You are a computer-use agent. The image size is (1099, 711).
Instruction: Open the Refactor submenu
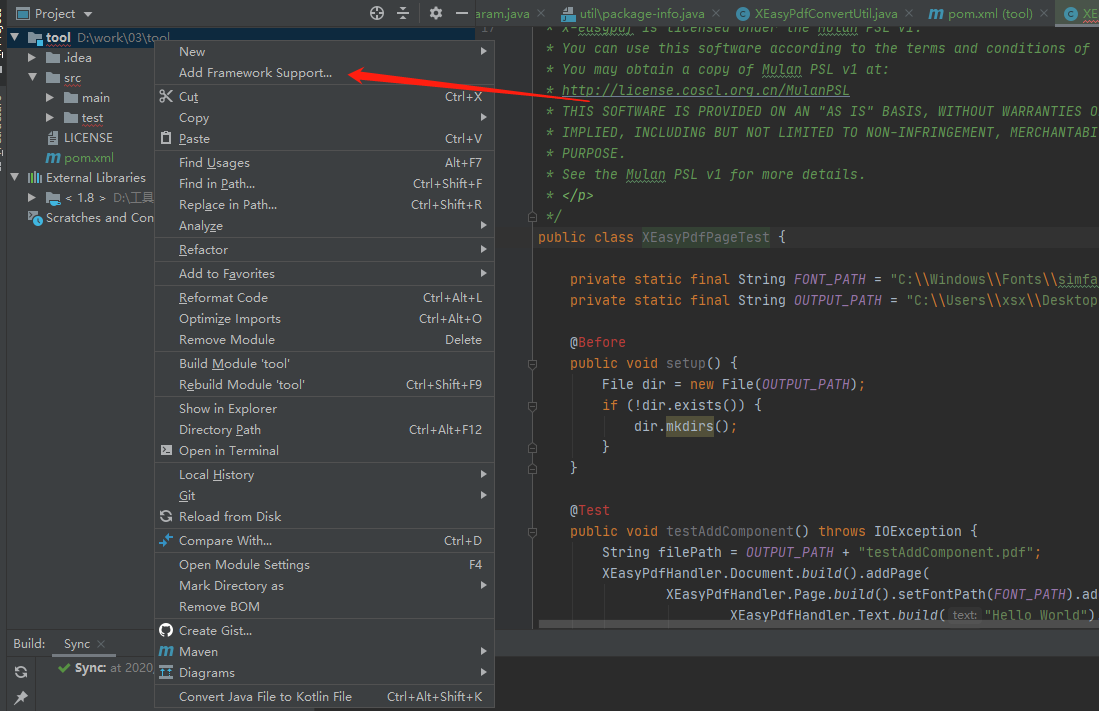[x=324, y=249]
